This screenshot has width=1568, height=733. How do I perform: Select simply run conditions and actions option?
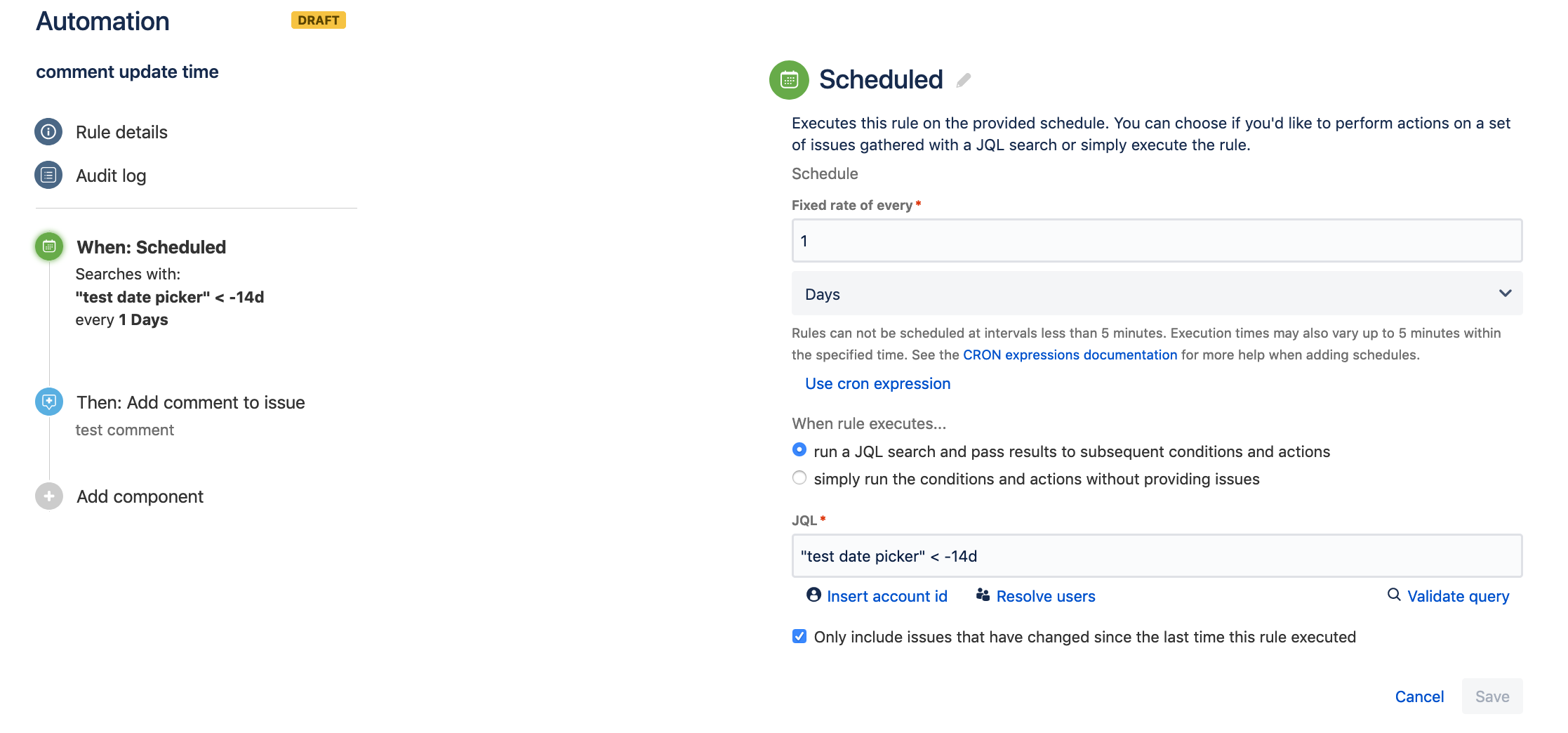click(799, 477)
